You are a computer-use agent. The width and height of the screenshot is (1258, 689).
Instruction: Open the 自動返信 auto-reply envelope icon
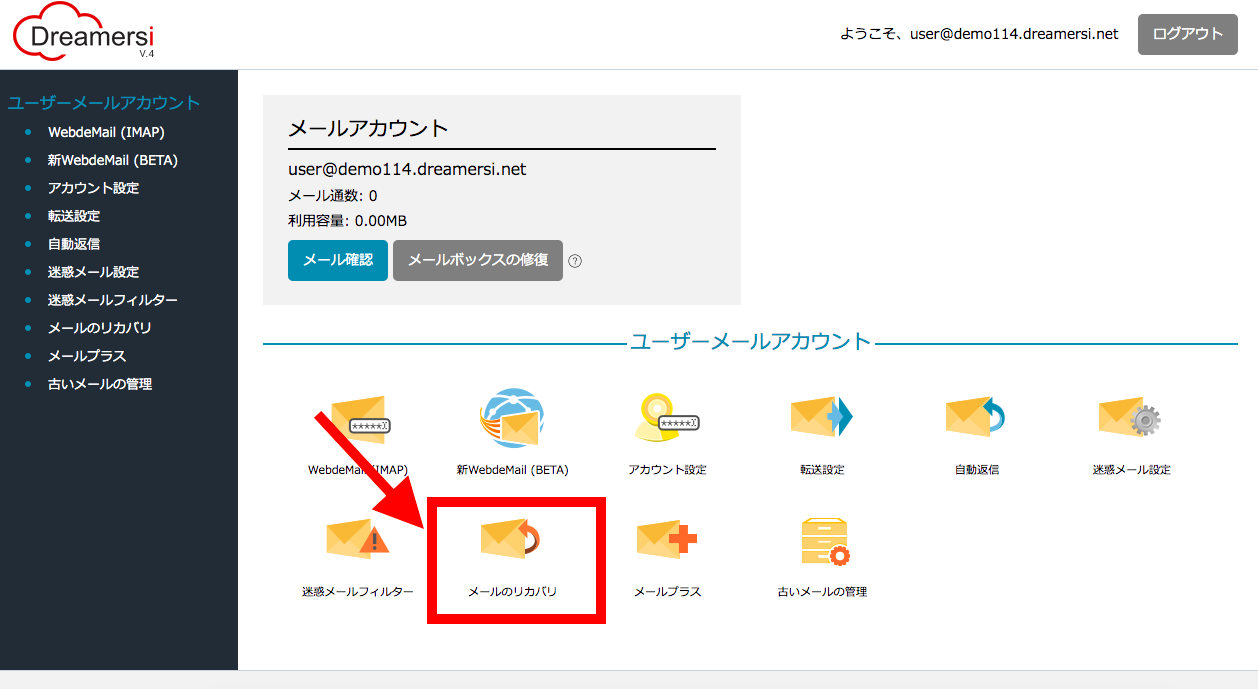976,417
